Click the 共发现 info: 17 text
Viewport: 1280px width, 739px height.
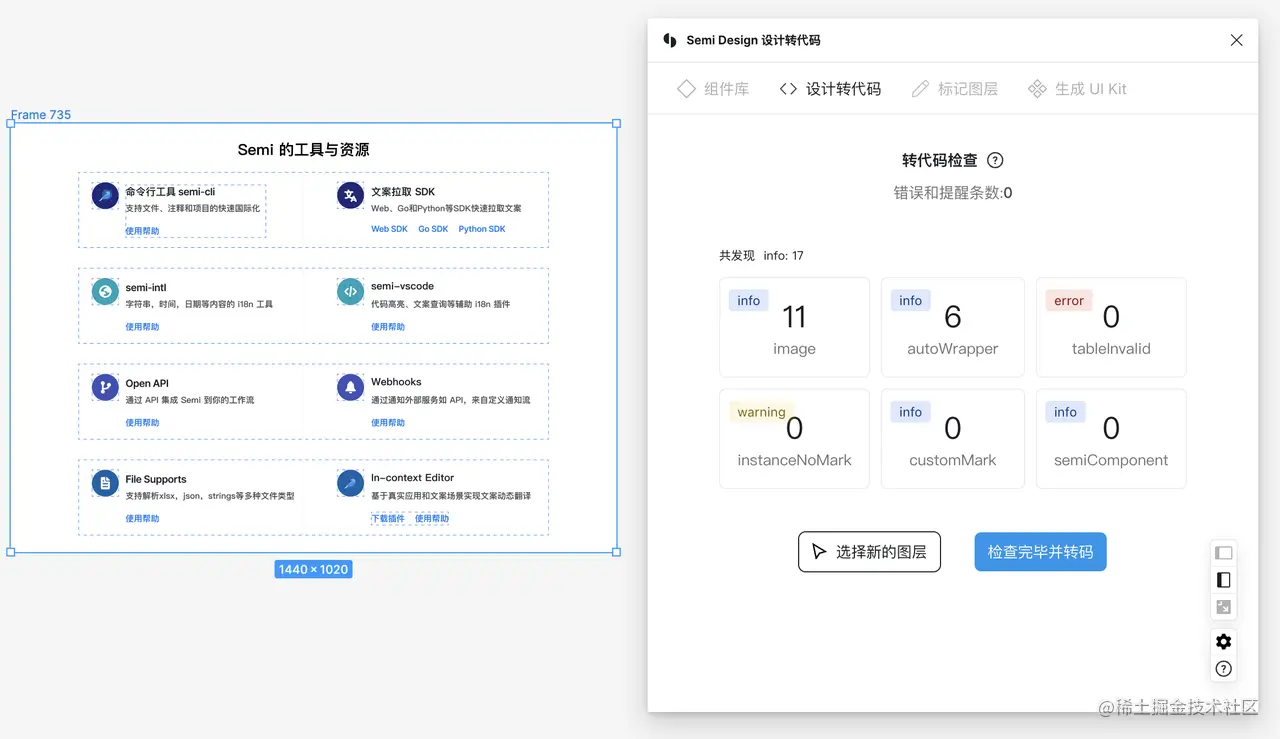click(761, 256)
